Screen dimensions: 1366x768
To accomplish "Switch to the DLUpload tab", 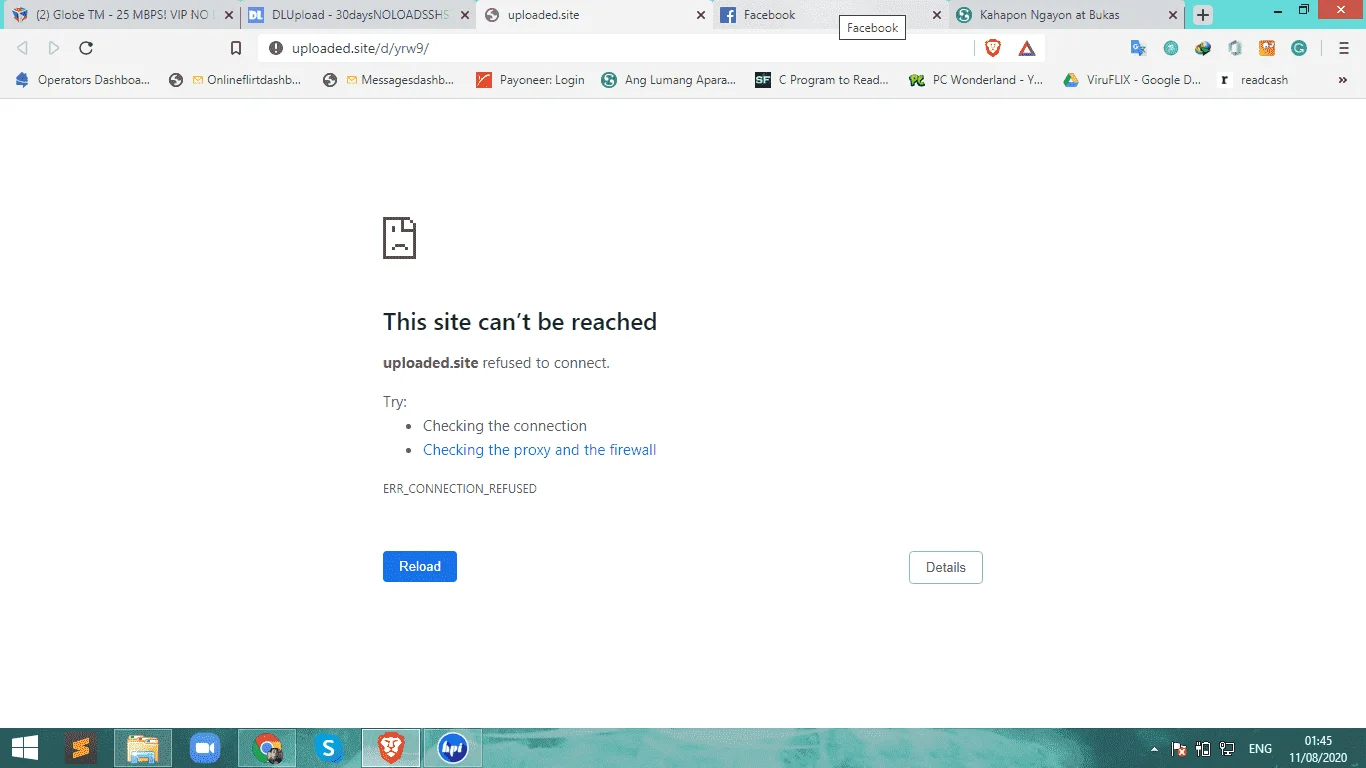I will point(358,15).
